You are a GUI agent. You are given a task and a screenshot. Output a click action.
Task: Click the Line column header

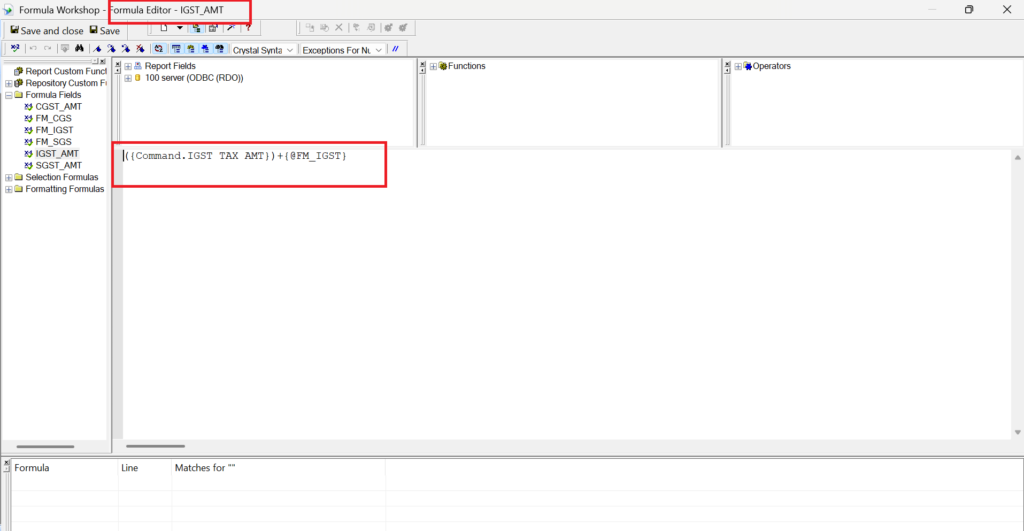145,468
